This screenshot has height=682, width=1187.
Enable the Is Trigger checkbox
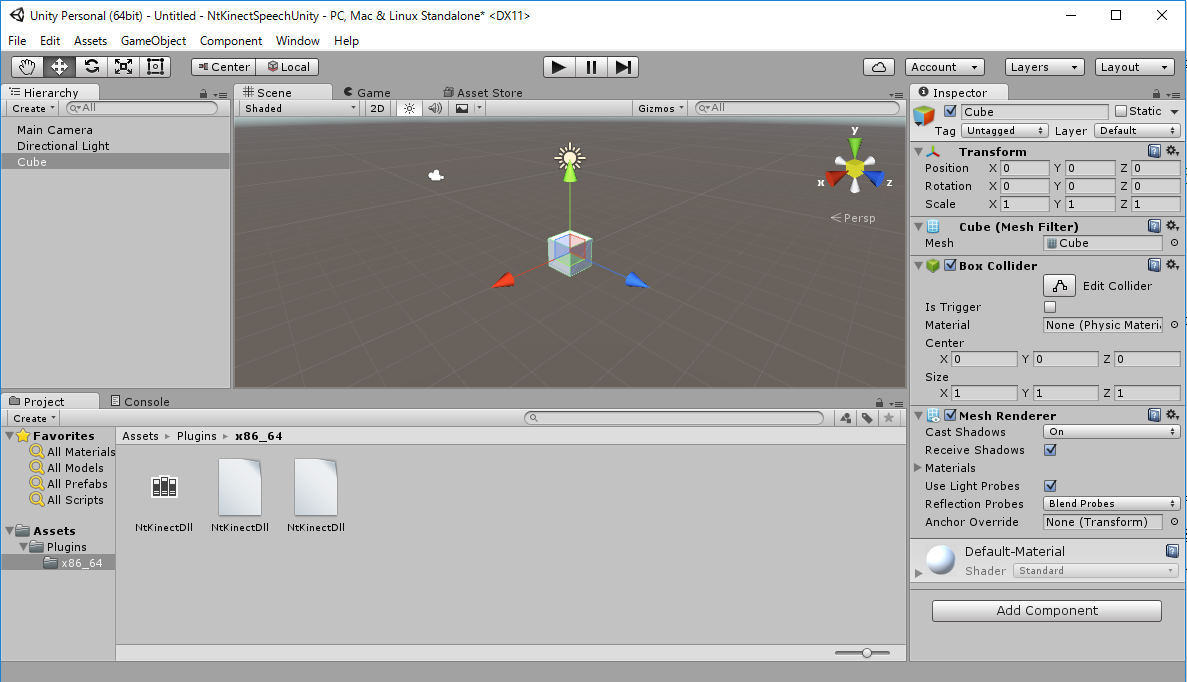1050,307
